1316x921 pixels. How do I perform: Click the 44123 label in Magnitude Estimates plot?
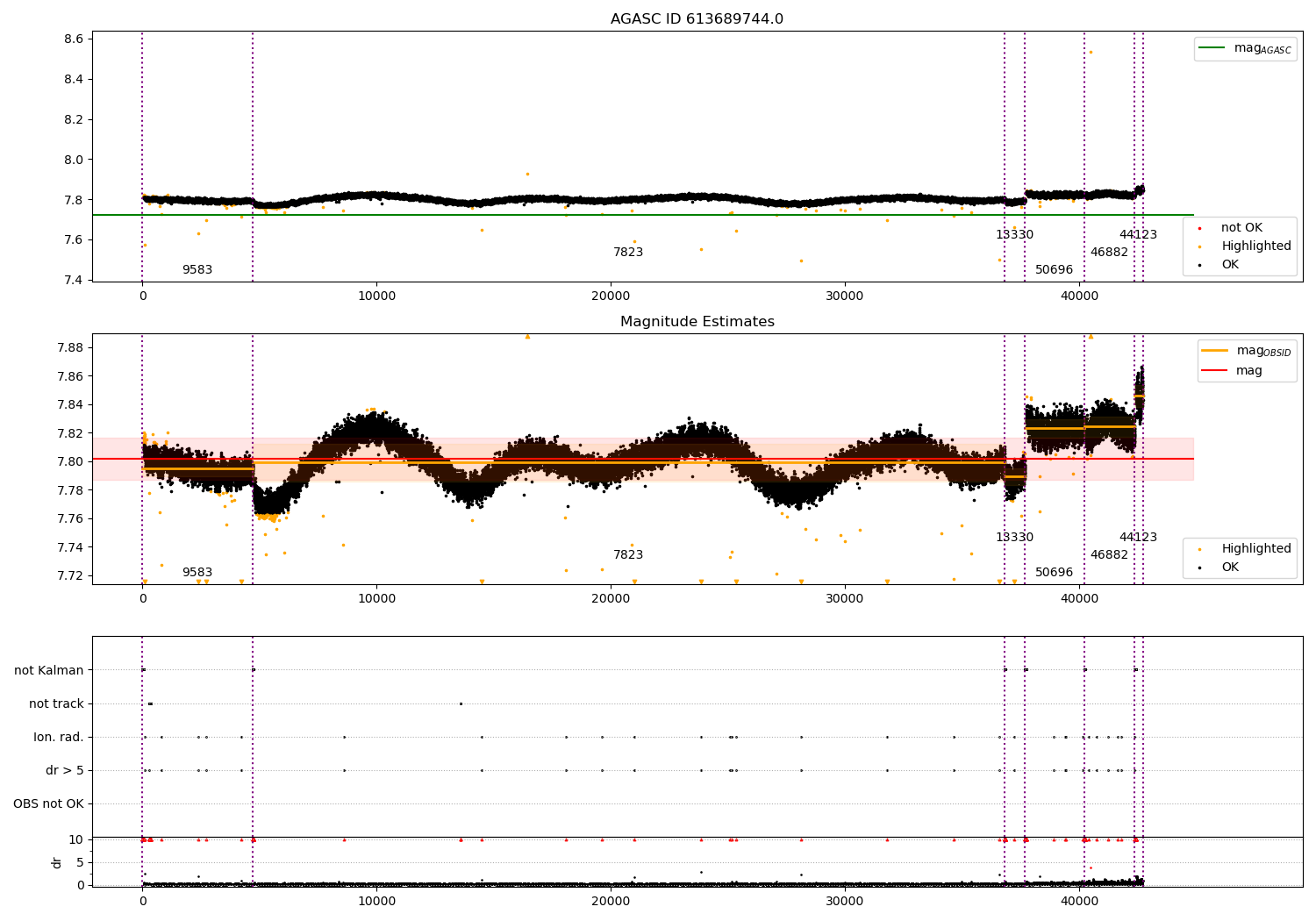point(1138,538)
